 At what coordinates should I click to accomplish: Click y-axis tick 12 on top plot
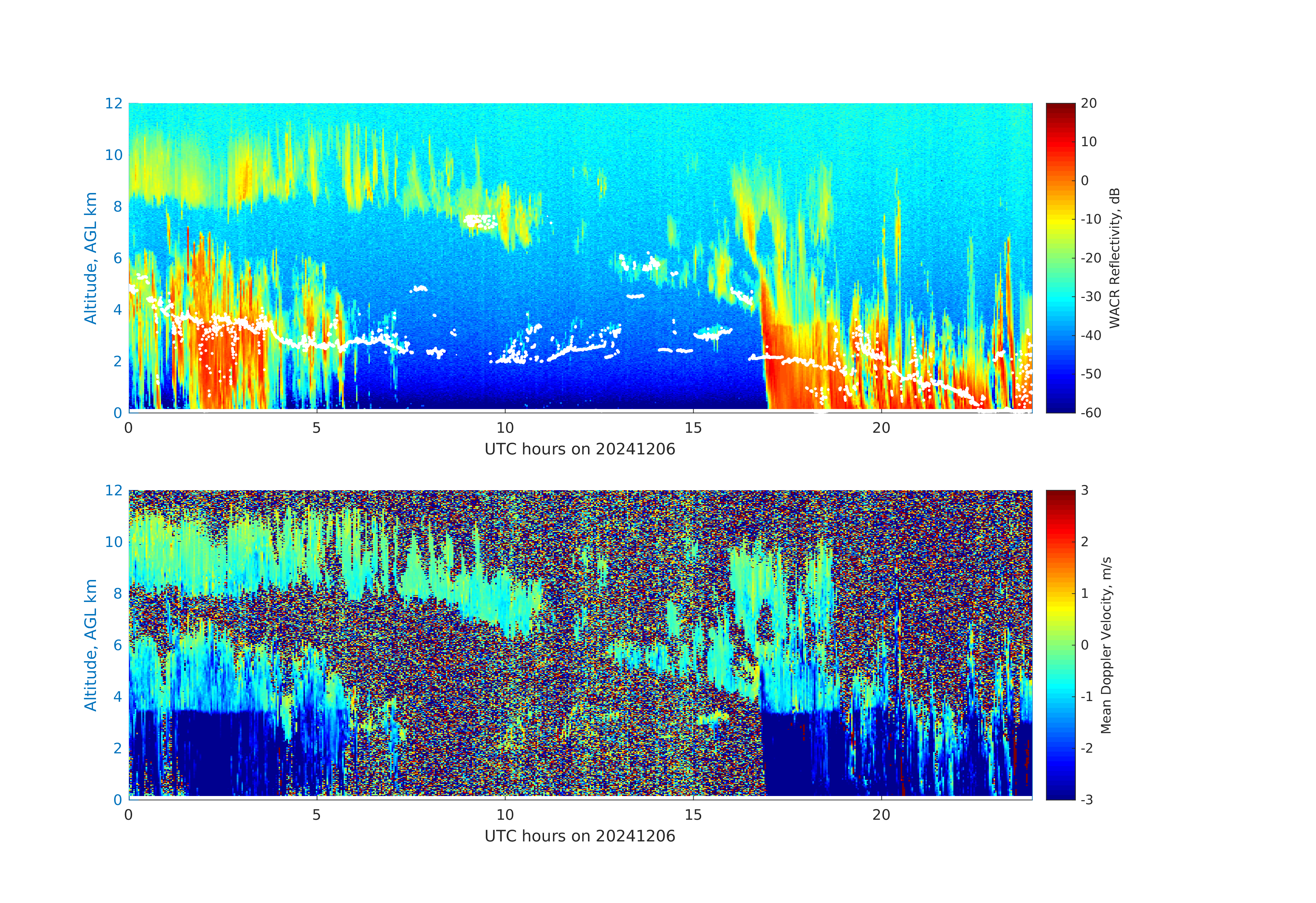pyautogui.click(x=113, y=104)
